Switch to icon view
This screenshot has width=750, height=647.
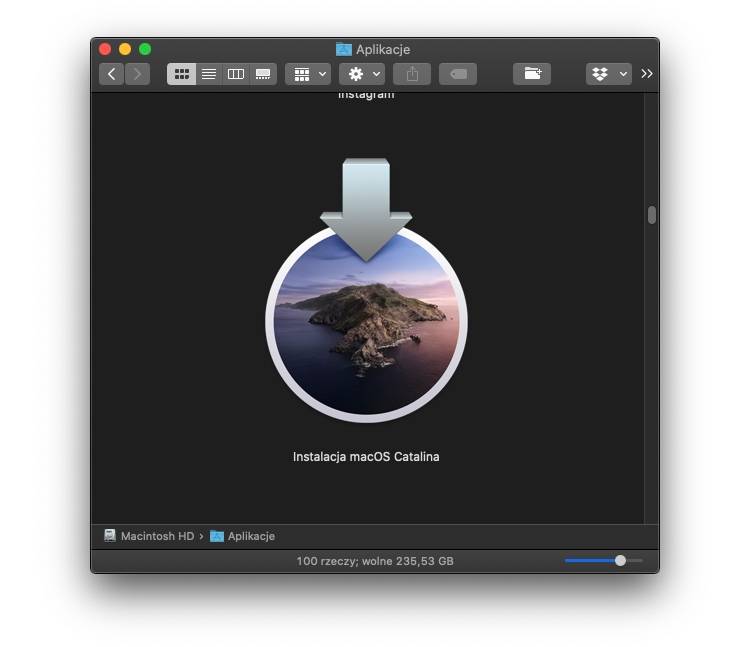[181, 74]
